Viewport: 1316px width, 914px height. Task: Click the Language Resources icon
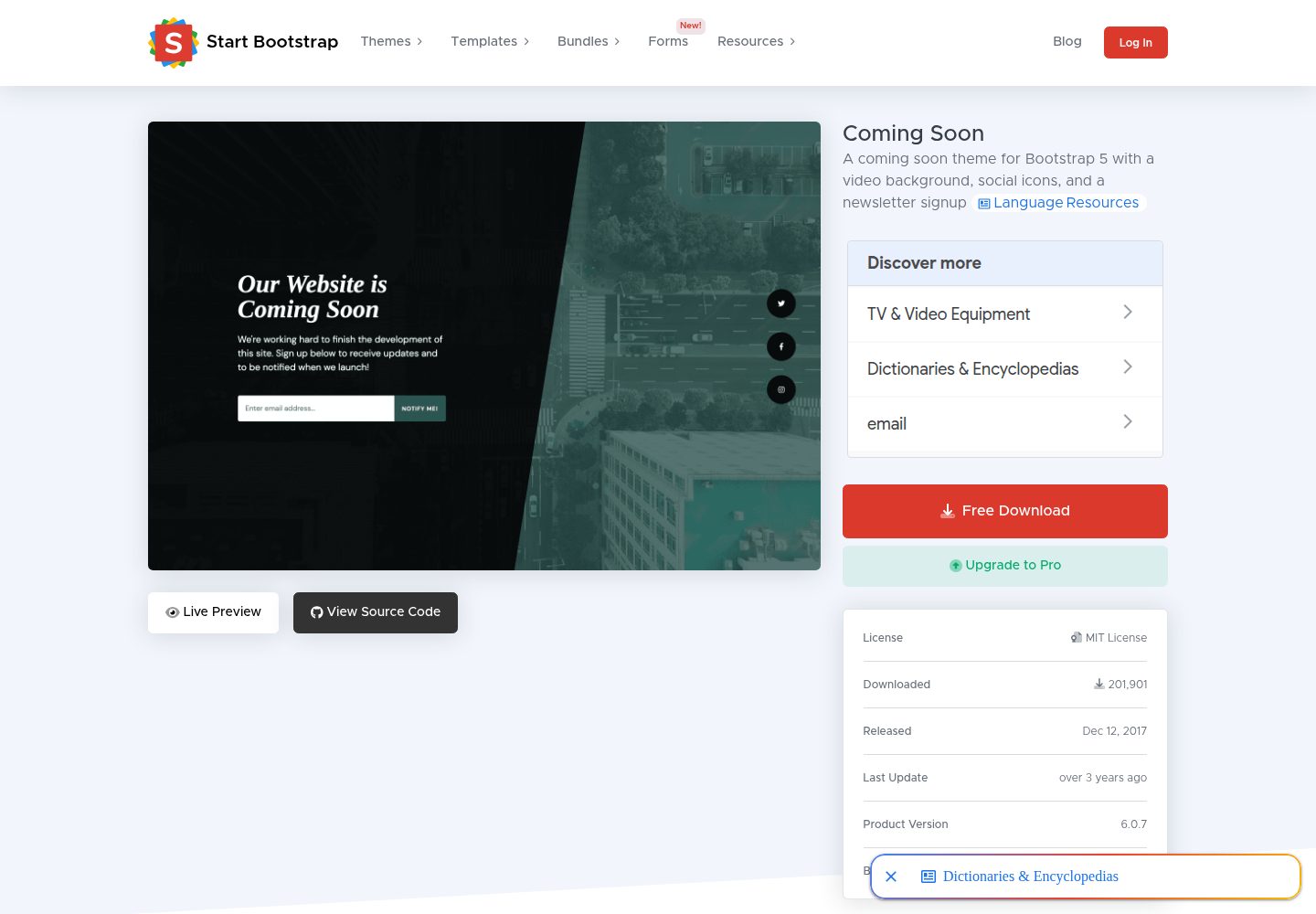(x=984, y=204)
